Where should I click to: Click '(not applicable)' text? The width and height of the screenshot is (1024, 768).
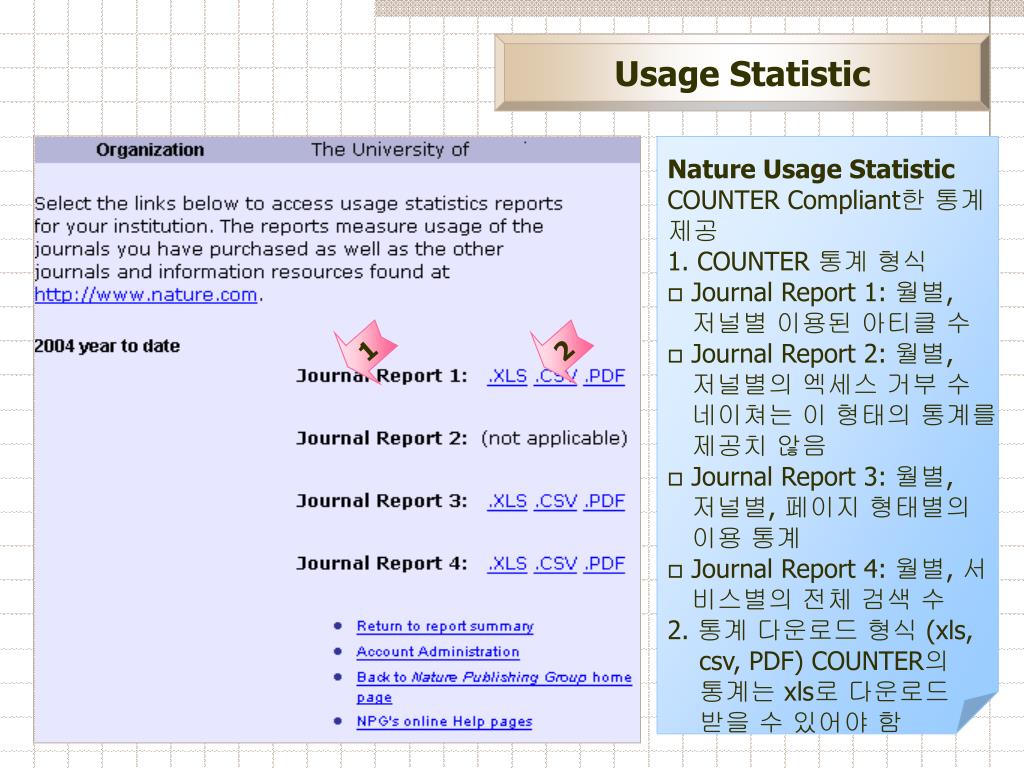(554, 438)
